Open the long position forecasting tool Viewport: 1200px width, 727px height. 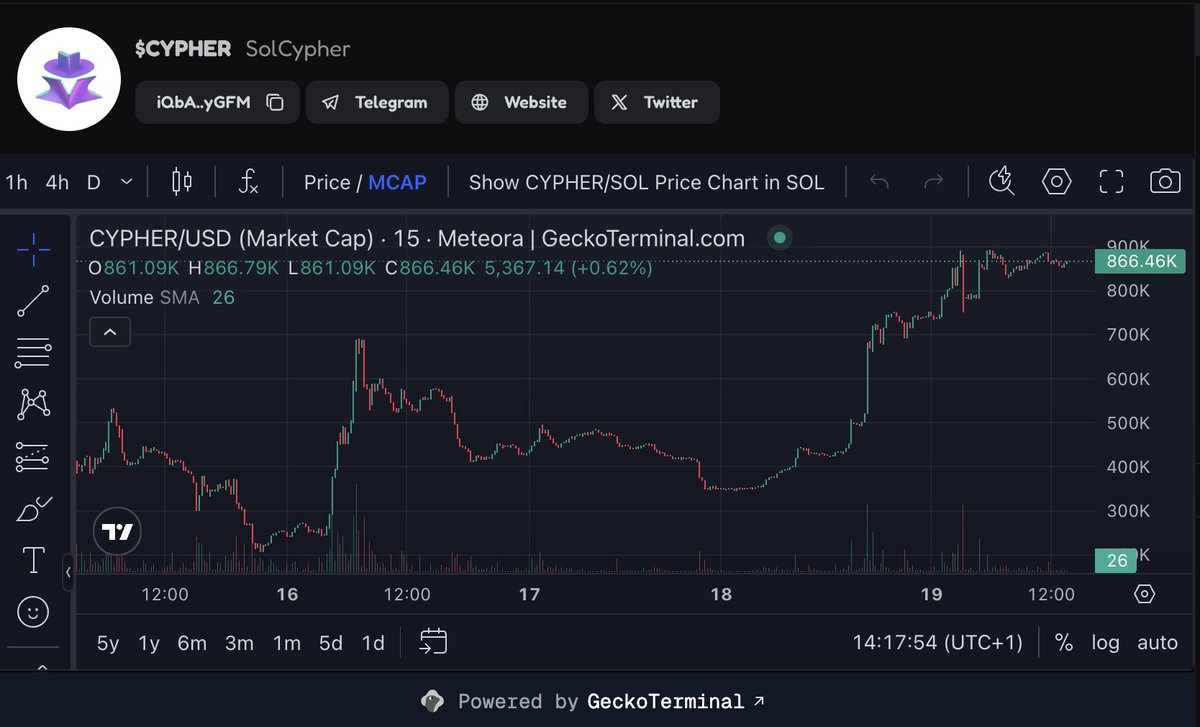(34, 457)
